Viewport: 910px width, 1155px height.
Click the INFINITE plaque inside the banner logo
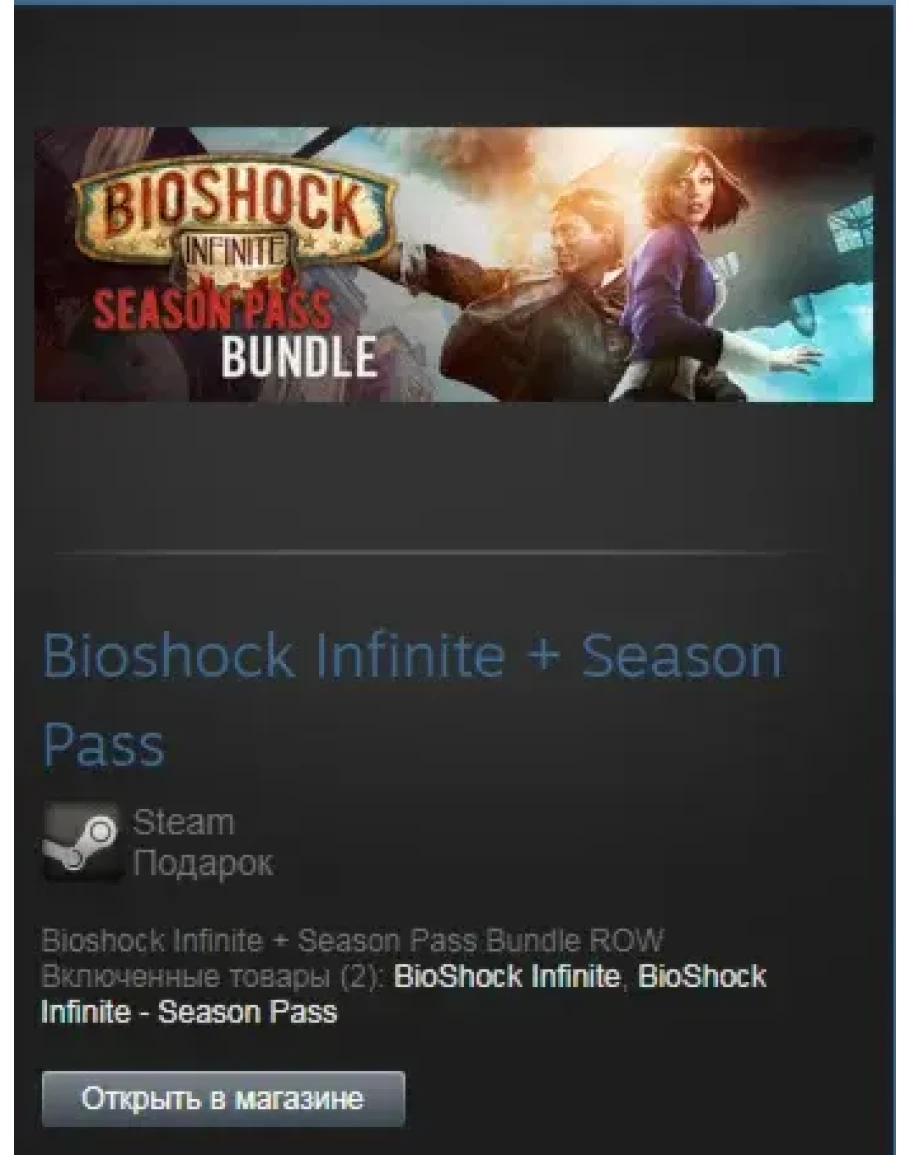(x=234, y=253)
